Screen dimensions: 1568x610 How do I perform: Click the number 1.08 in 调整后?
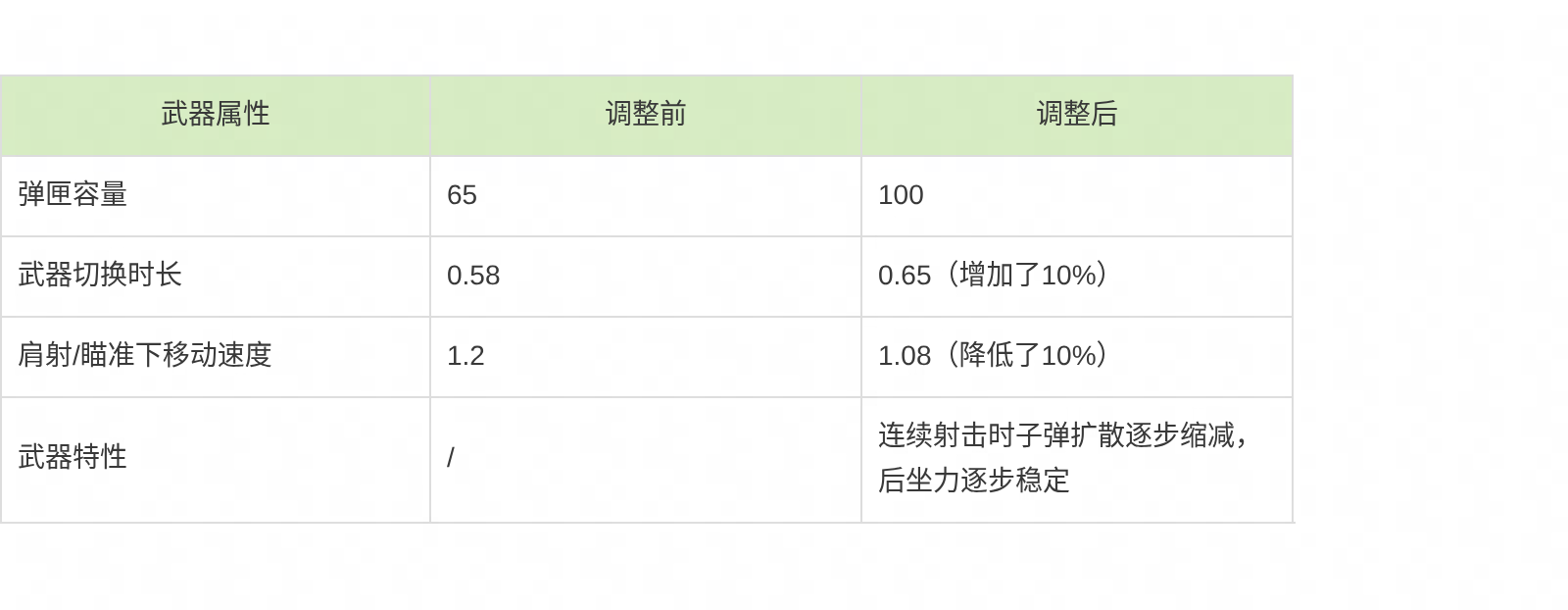904,356
